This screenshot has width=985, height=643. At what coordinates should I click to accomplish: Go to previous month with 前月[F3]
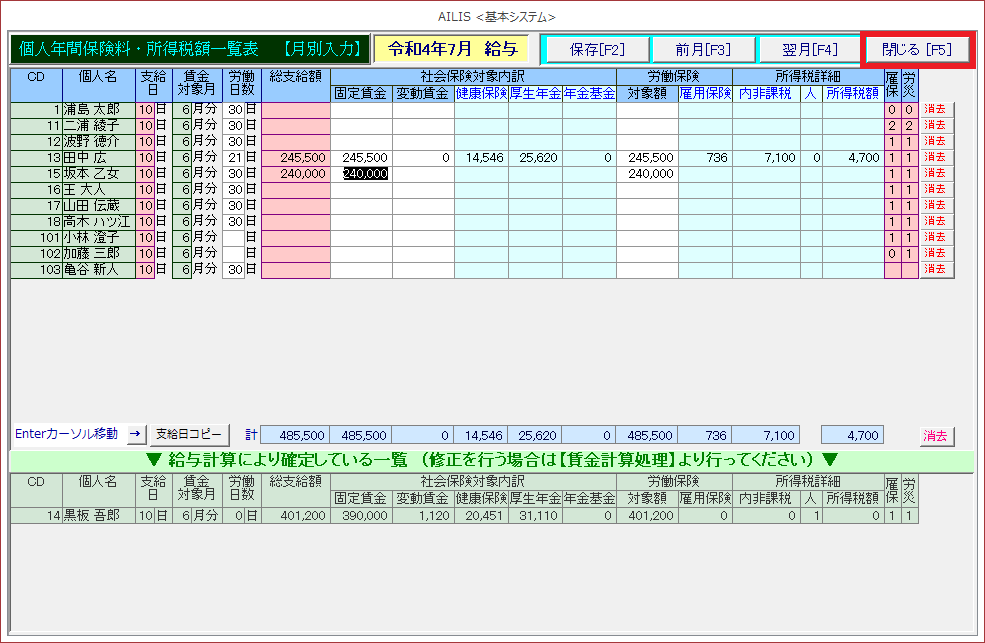702,49
